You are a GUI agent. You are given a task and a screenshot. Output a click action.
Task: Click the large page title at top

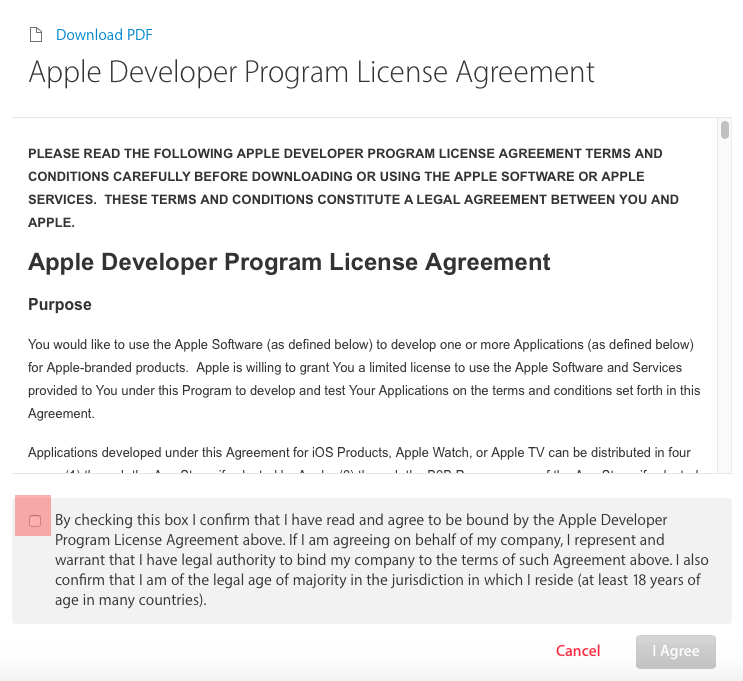(x=311, y=73)
